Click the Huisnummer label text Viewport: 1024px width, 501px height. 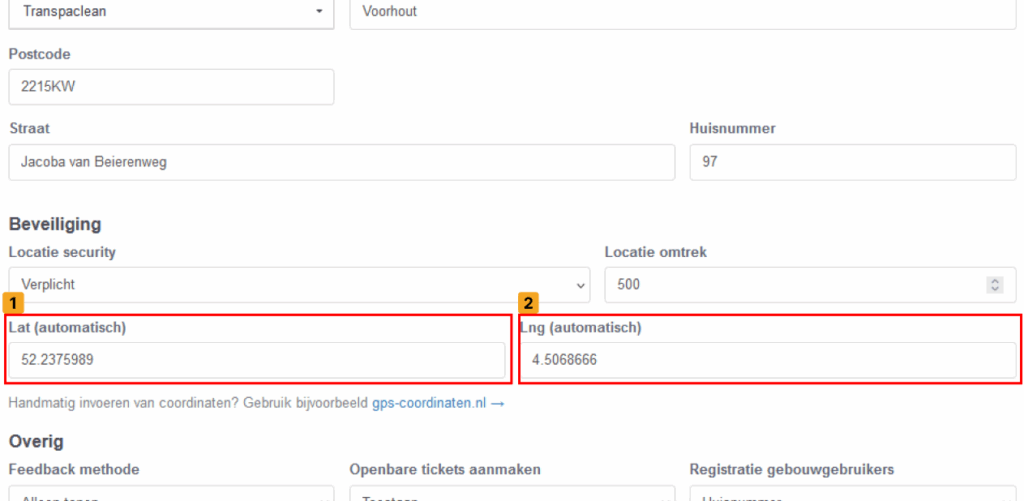(x=732, y=129)
